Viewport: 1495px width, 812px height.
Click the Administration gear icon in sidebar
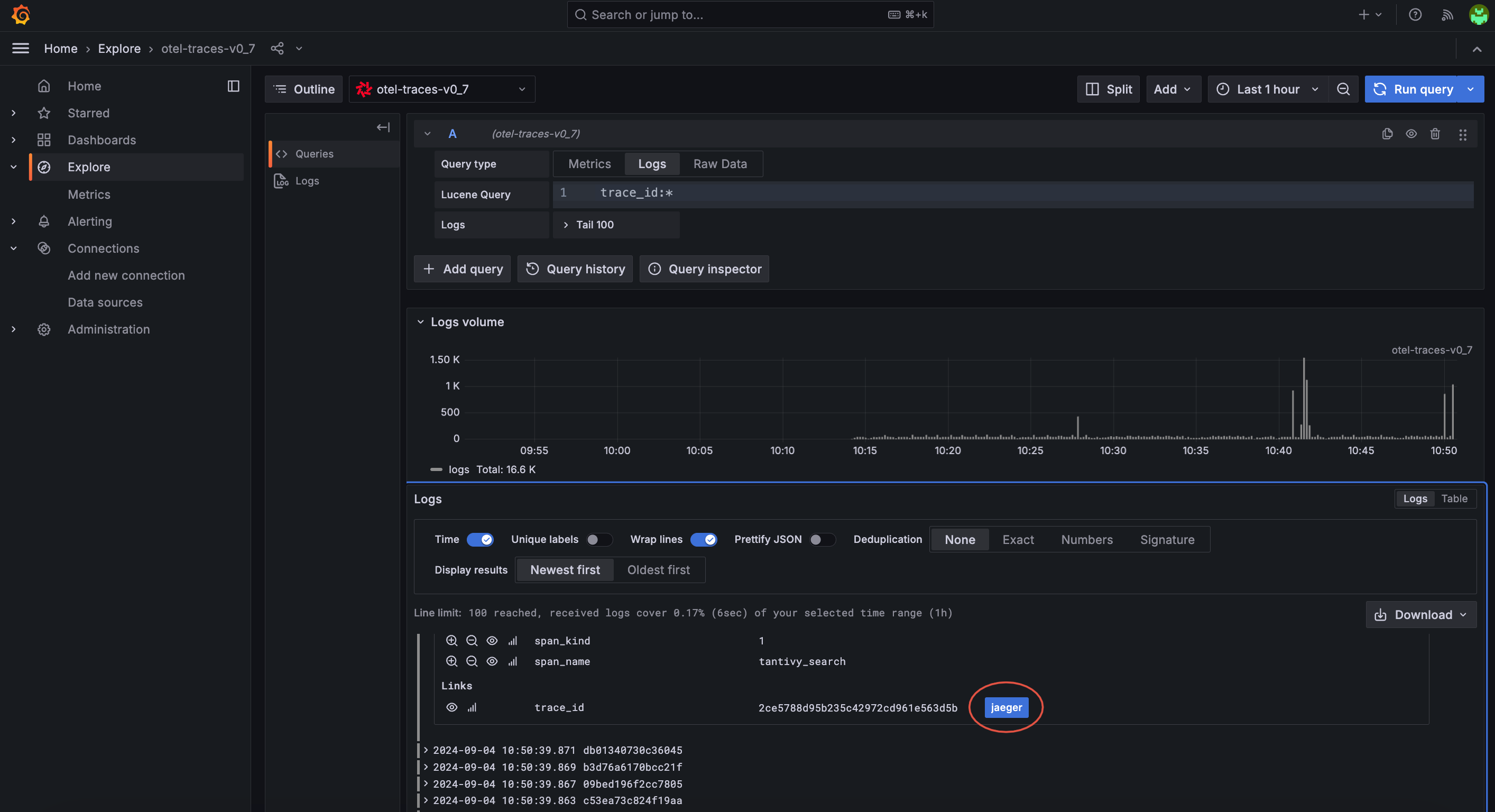44,329
